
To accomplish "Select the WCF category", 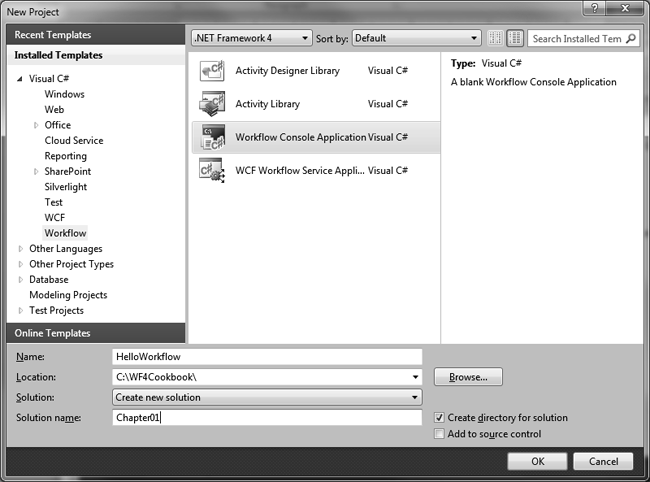I will (x=55, y=218).
